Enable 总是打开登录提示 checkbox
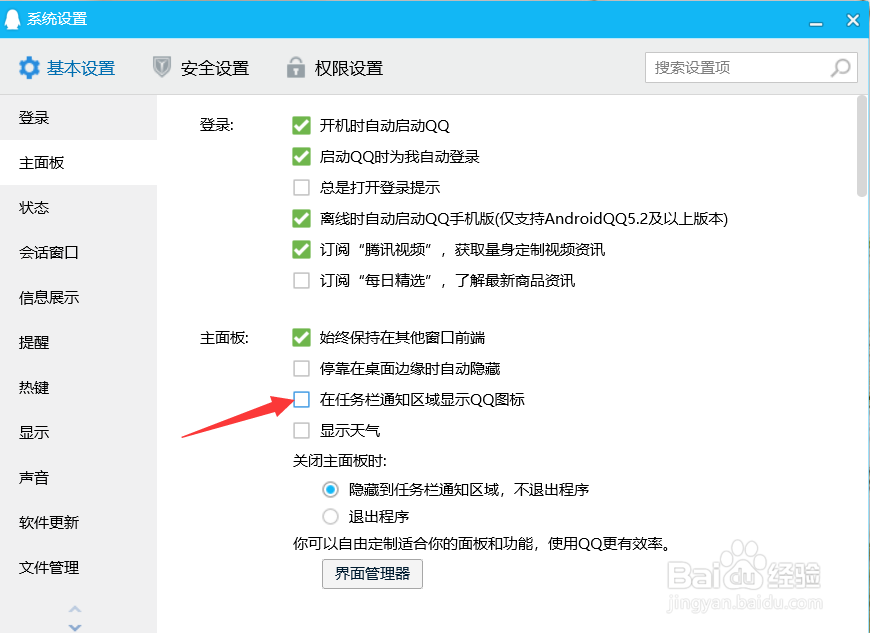This screenshot has height=633, width=870. tap(301, 188)
